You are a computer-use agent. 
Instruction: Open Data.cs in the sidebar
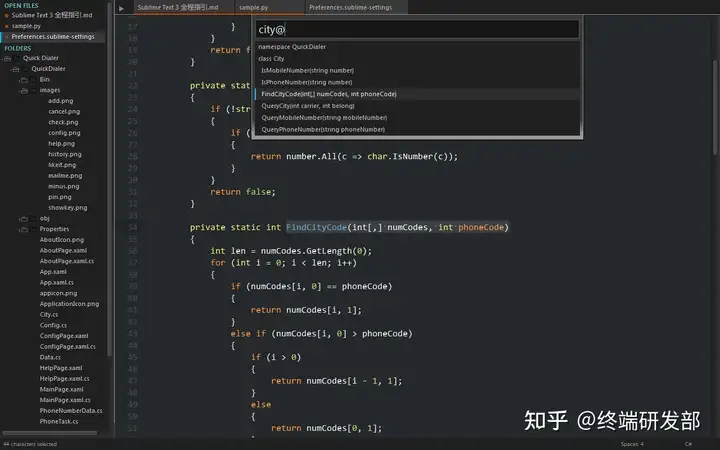[50, 357]
